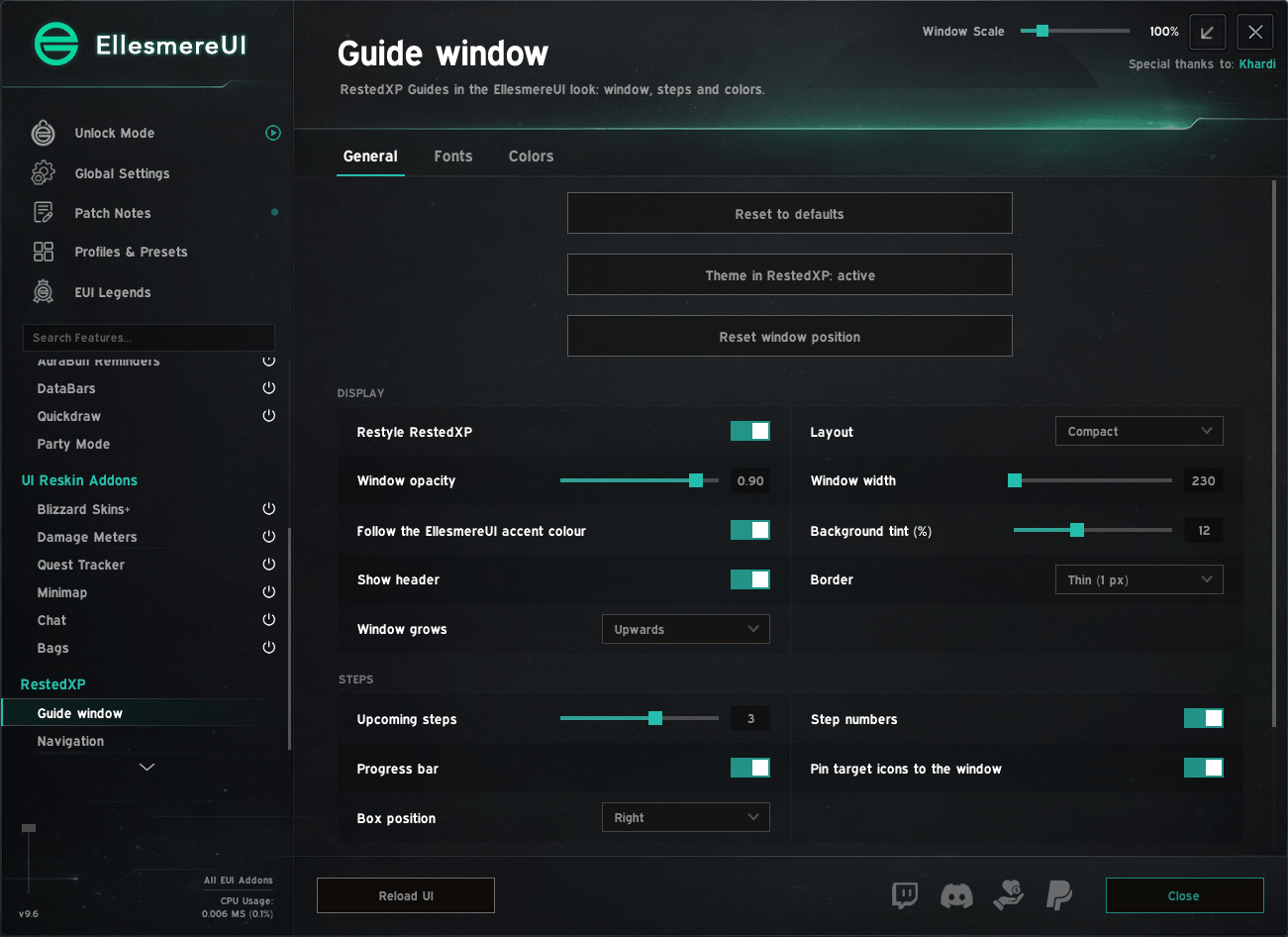Toggle Follow the EllesmereUI accent colour
This screenshot has width=1288, height=937.
click(750, 530)
